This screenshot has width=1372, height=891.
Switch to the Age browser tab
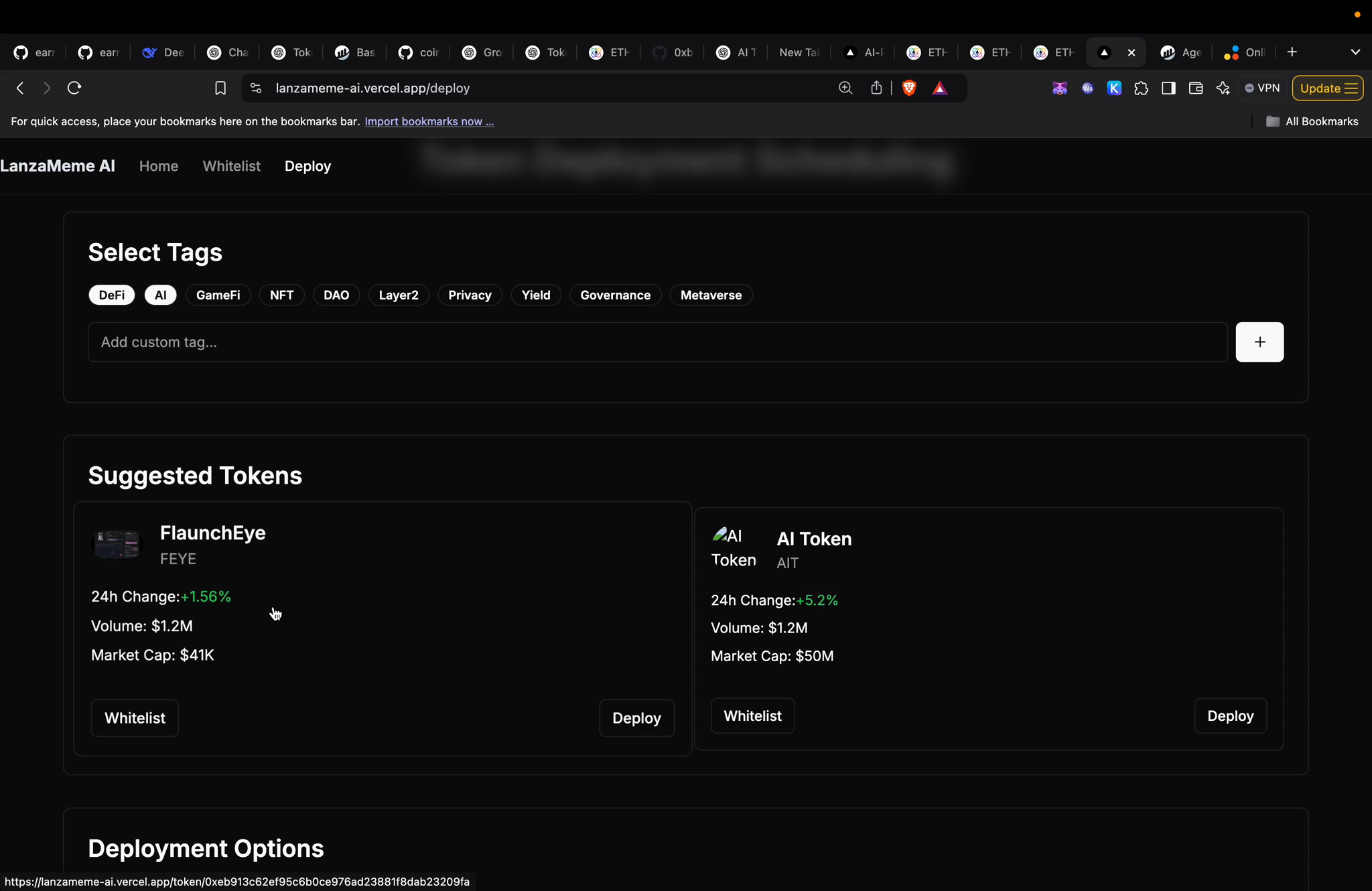pyautogui.click(x=1181, y=52)
